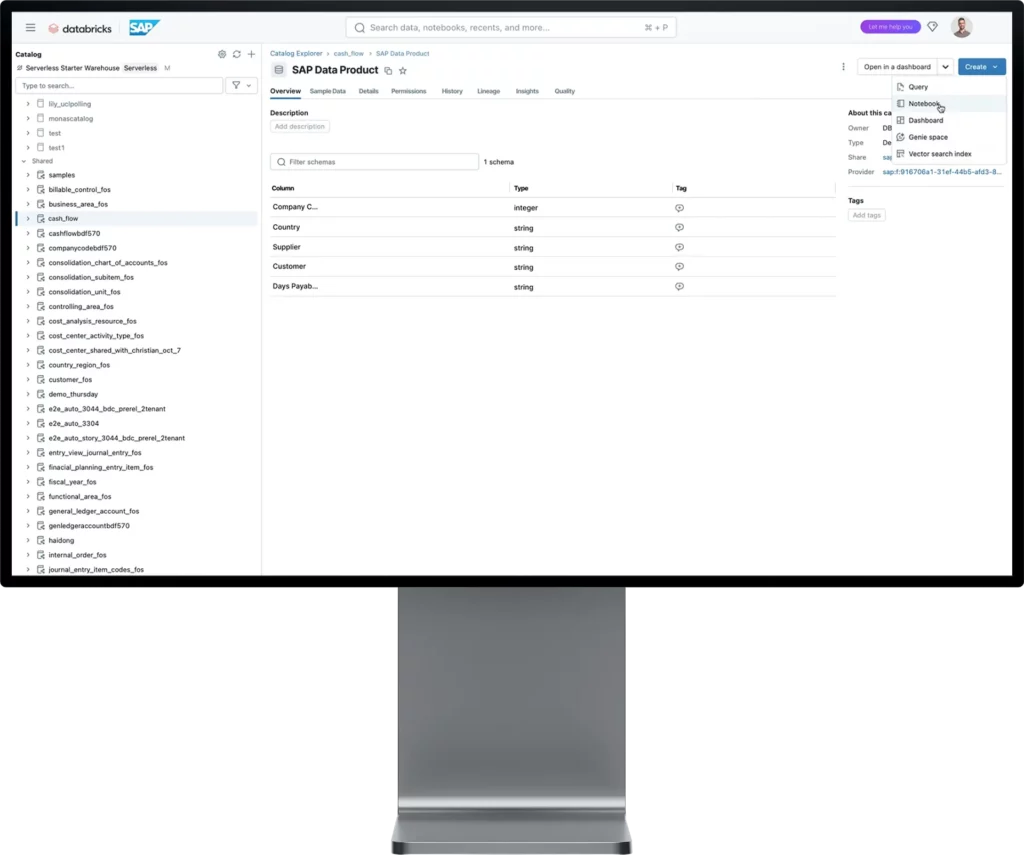The width and height of the screenshot is (1024, 855).
Task: Open the catalog filter icon
Action: click(x=236, y=85)
